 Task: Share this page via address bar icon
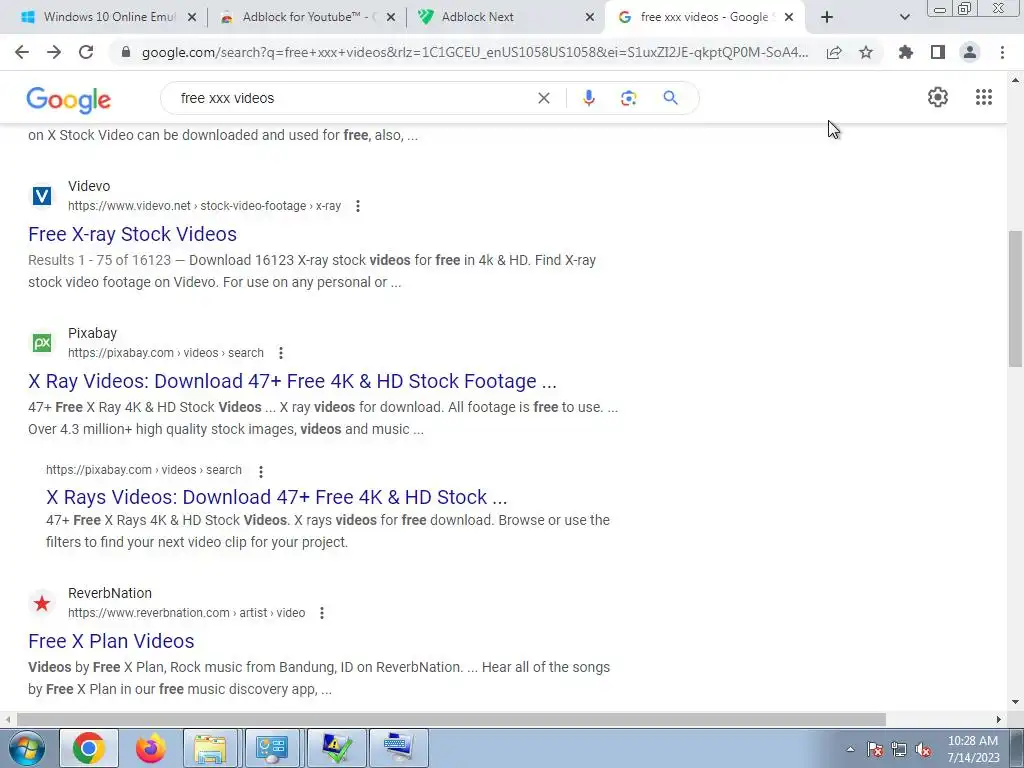pos(834,52)
